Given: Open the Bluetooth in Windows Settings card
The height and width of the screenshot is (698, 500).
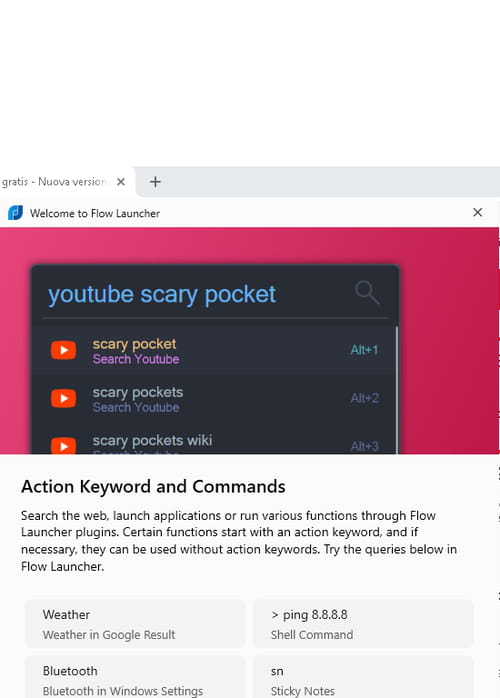Looking at the screenshot, I should click(x=135, y=678).
